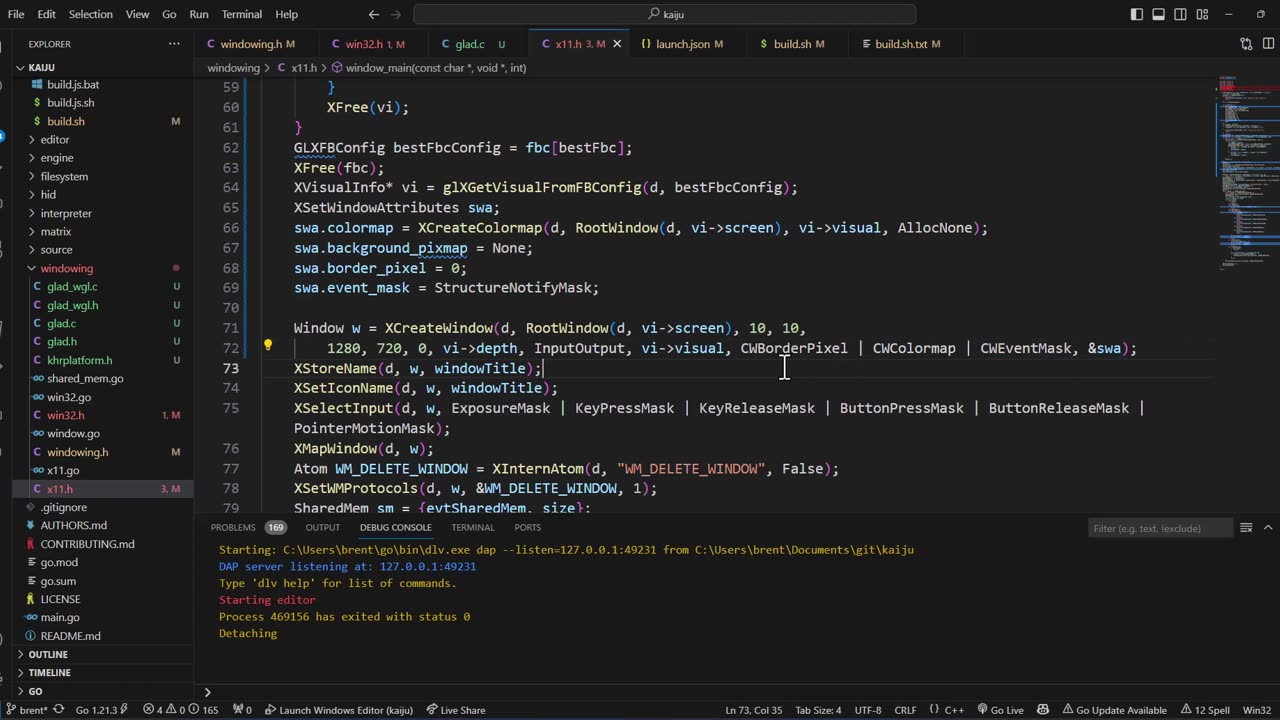Screen dimensions: 1280x720
Task: Open README.md in the explorer
Action: click(x=70, y=636)
